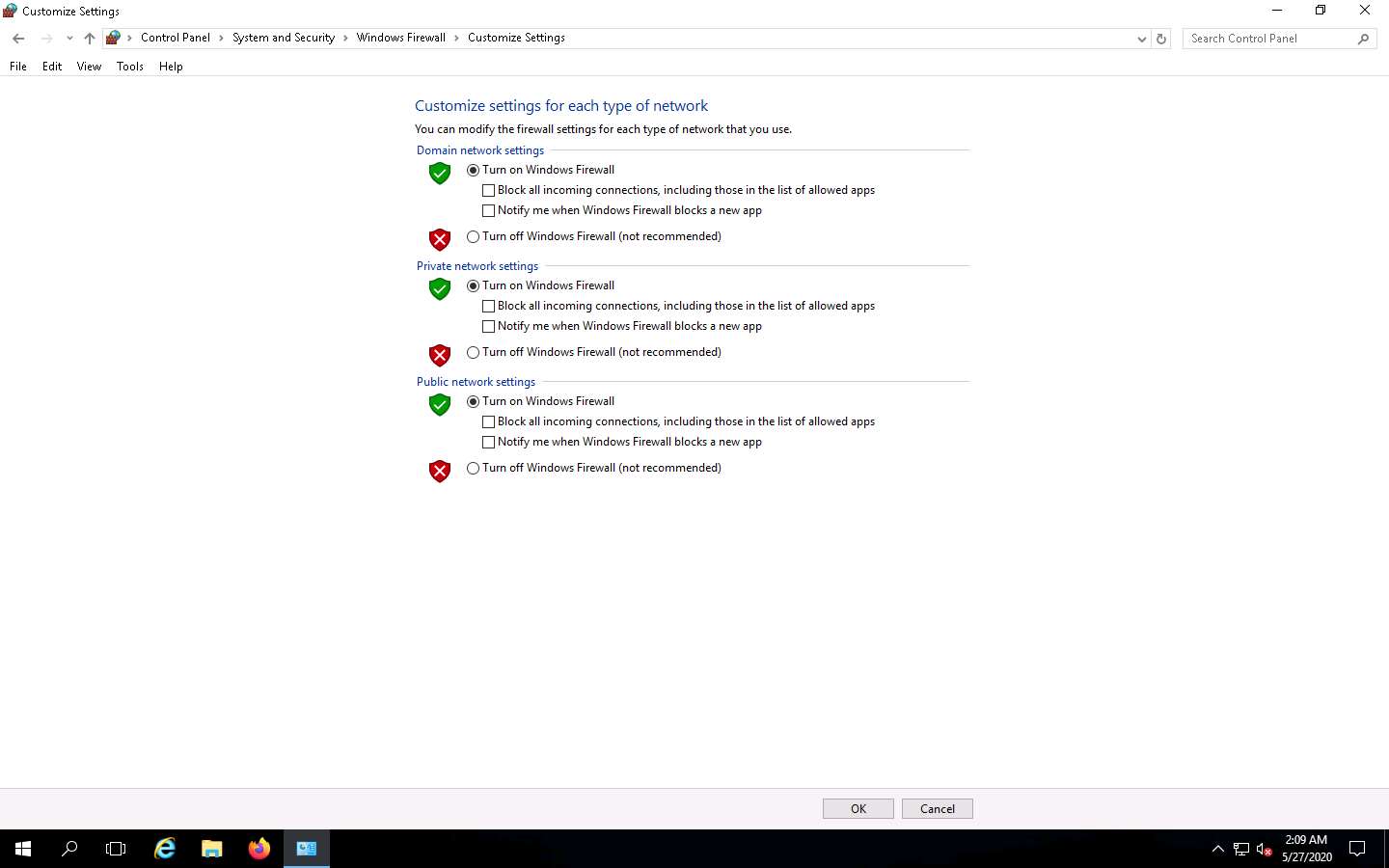Open the address bar history dropdown
The height and width of the screenshot is (868, 1389).
point(1142,39)
